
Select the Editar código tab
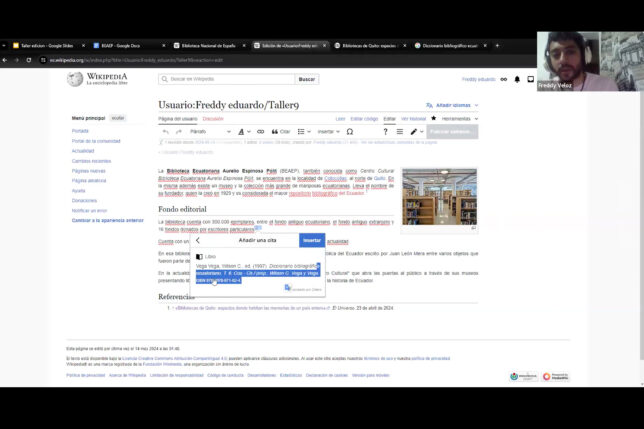tap(364, 118)
